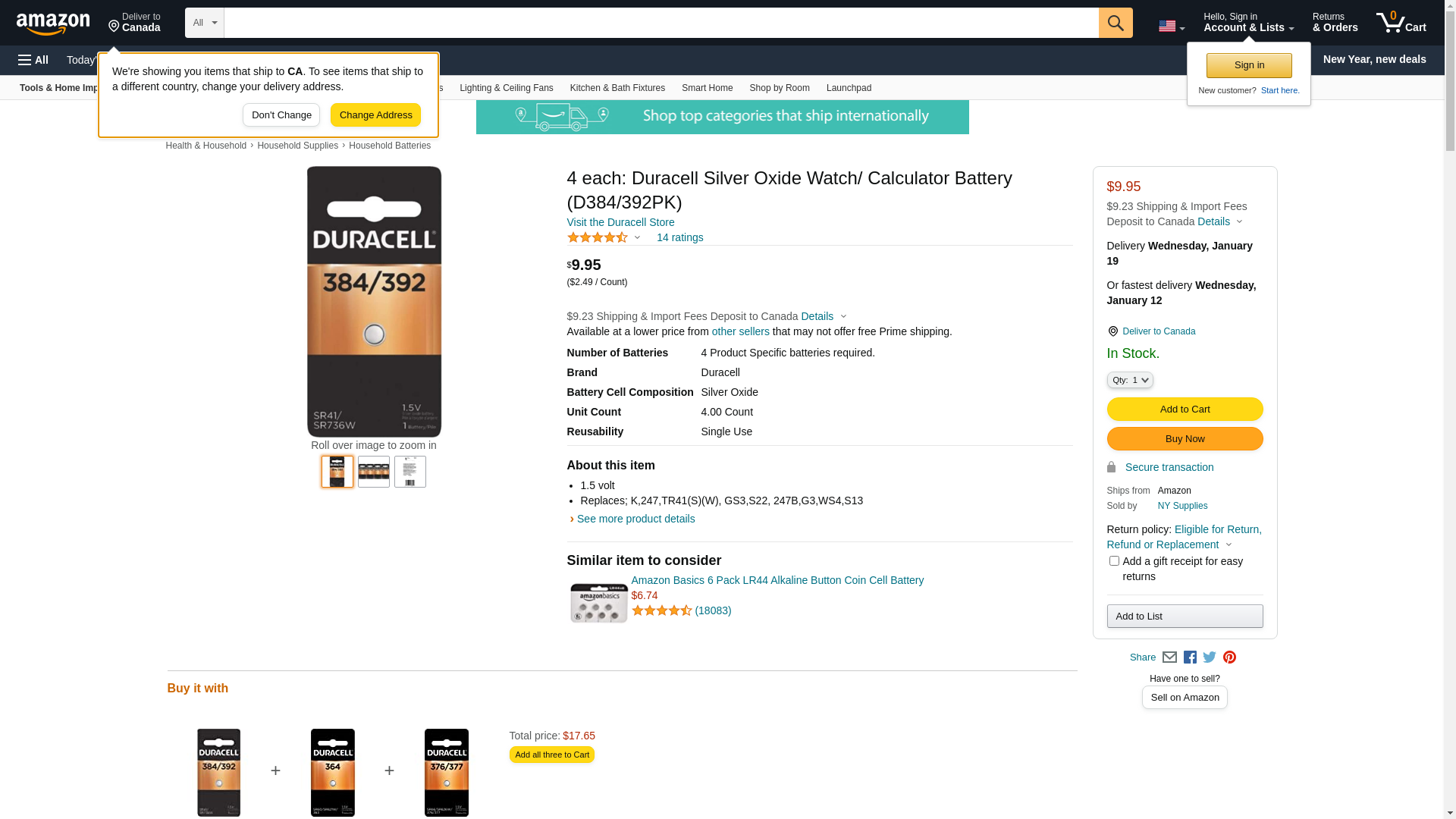Image resolution: width=1456 pixels, height=819 pixels.
Task: Enable the gift receipt checkbox
Action: 1114,561
